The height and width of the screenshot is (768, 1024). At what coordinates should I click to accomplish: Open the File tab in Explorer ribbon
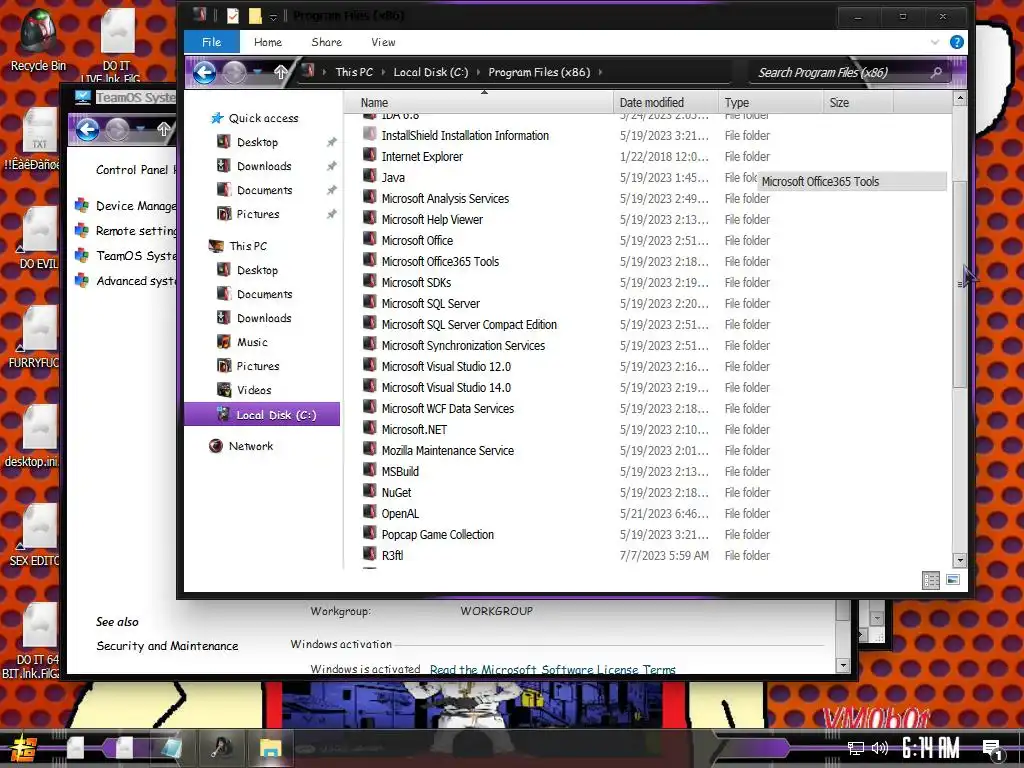pyautogui.click(x=212, y=42)
